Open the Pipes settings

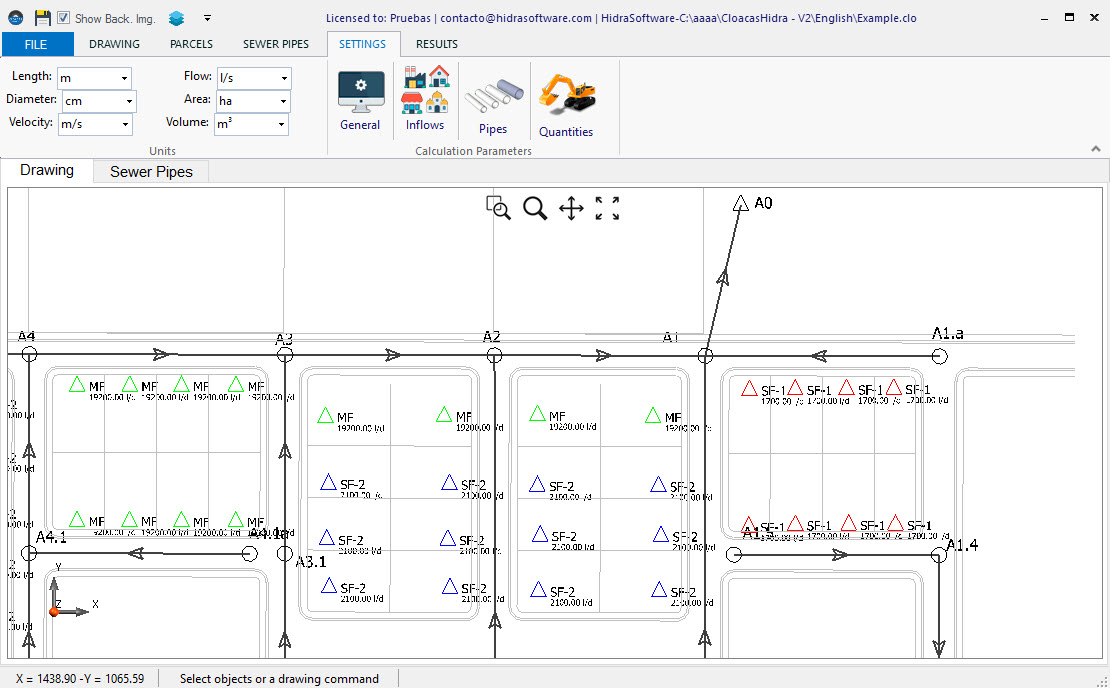492,99
